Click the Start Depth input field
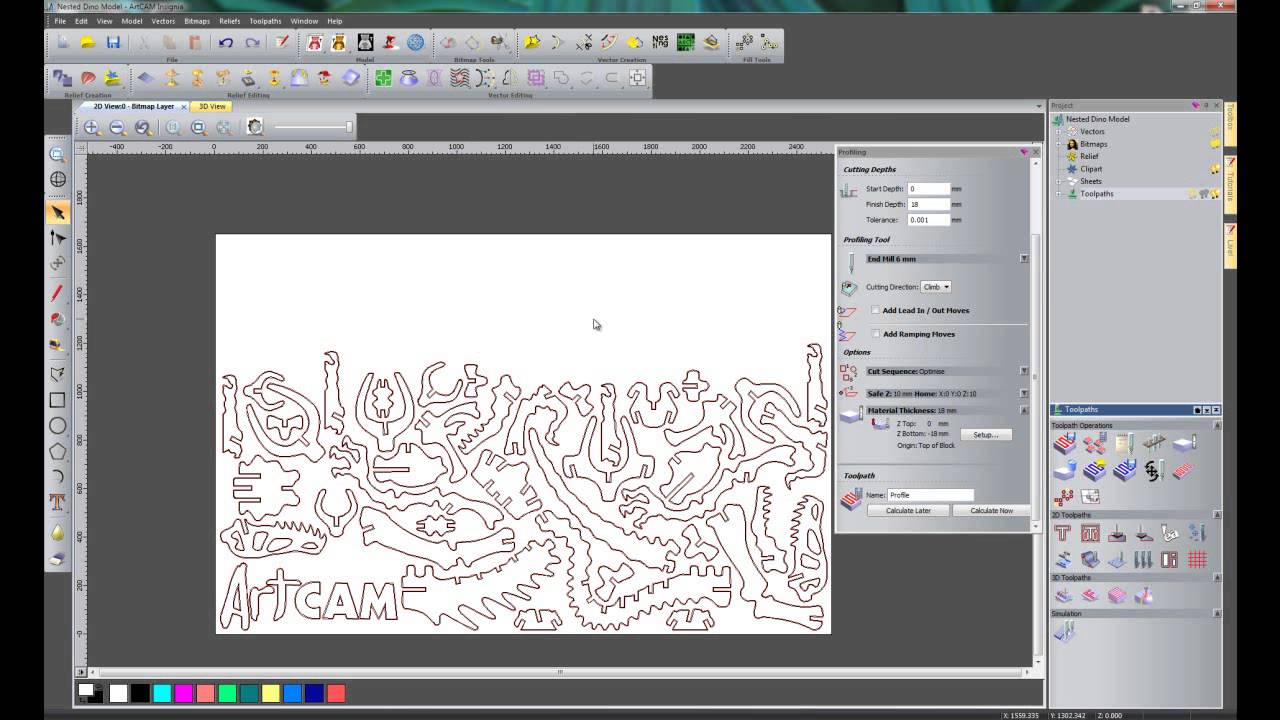Viewport: 1280px width, 720px height. [x=928, y=189]
